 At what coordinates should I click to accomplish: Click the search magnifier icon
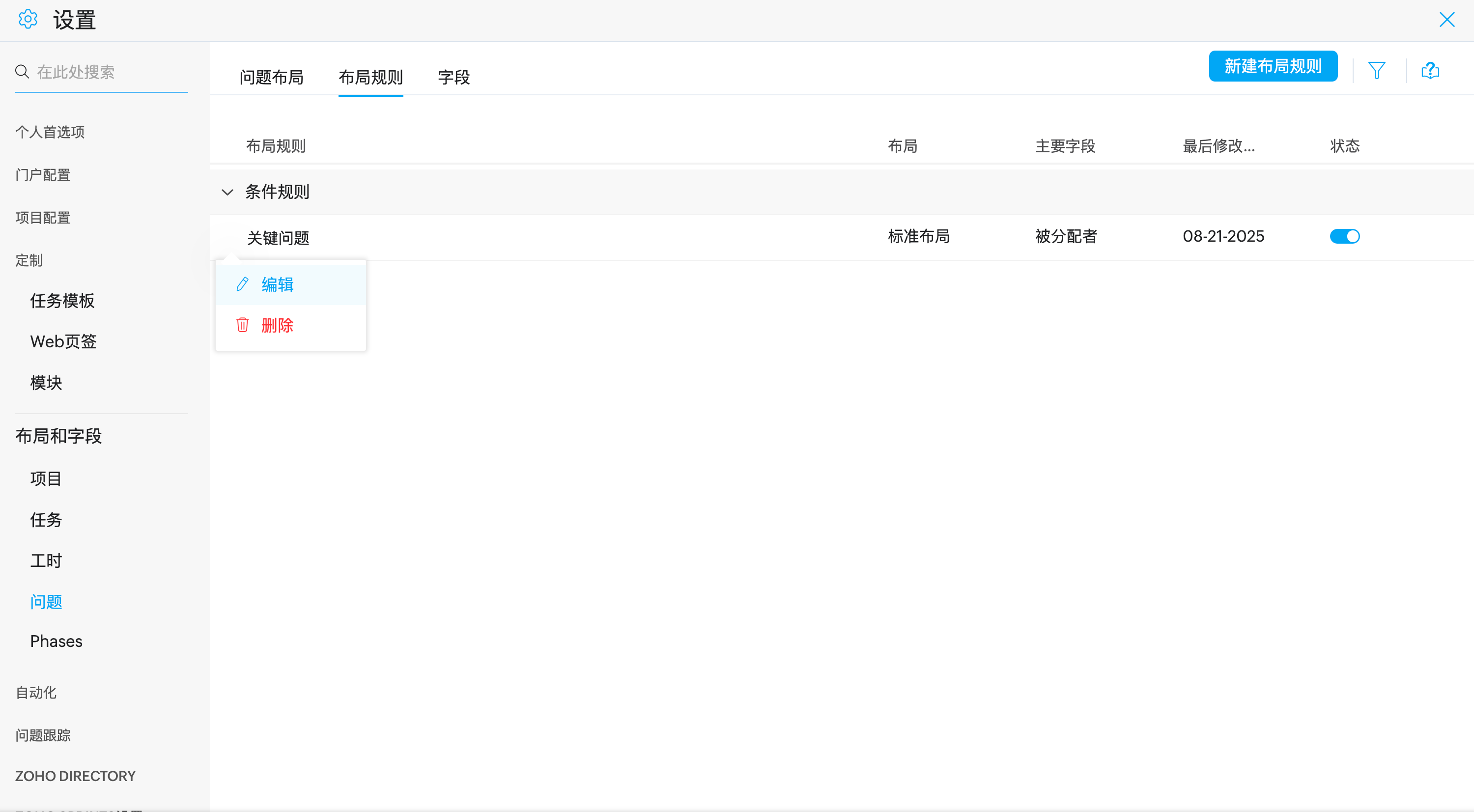(x=22, y=72)
